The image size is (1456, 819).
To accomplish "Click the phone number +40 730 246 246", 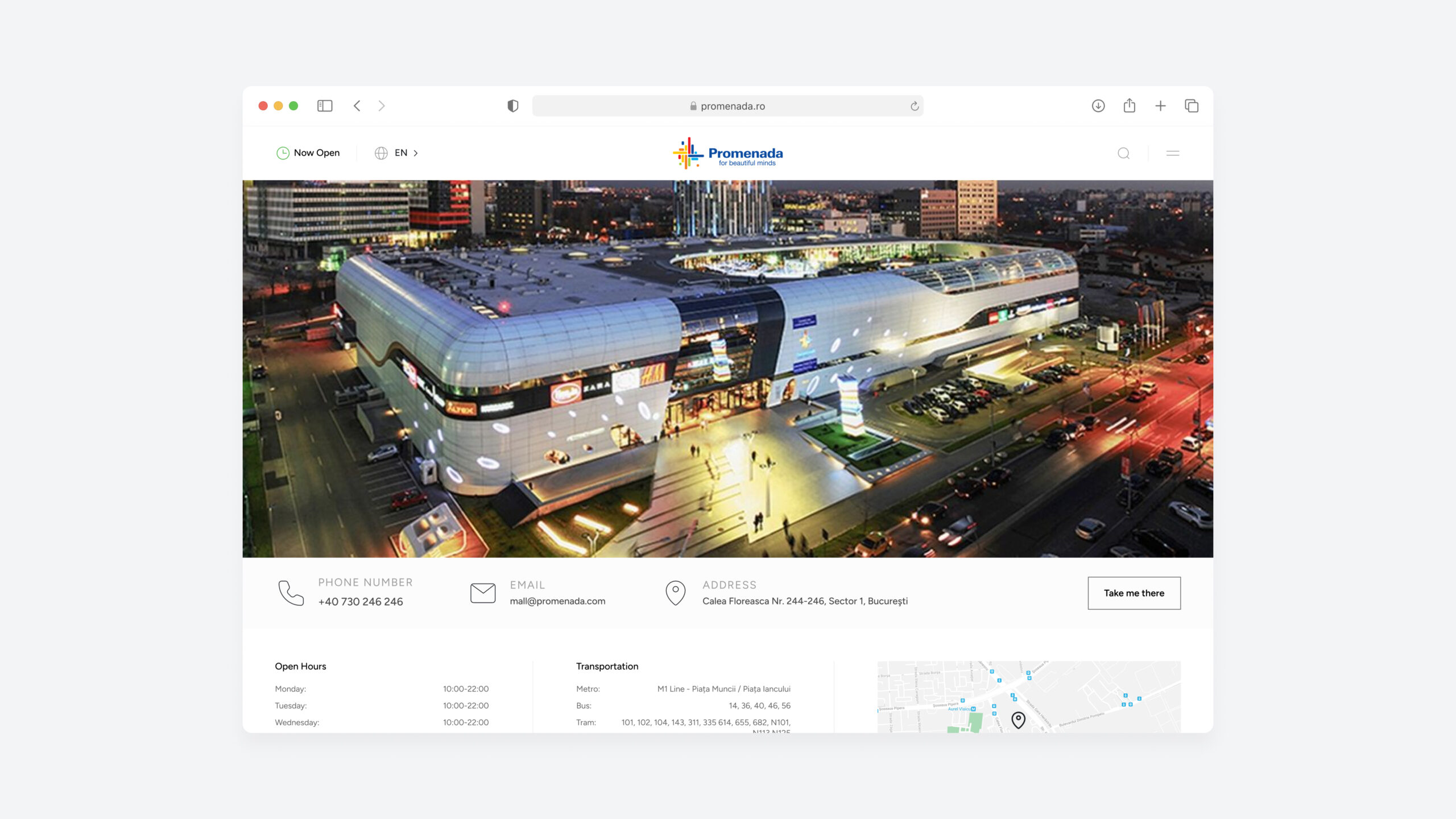I will click(361, 601).
